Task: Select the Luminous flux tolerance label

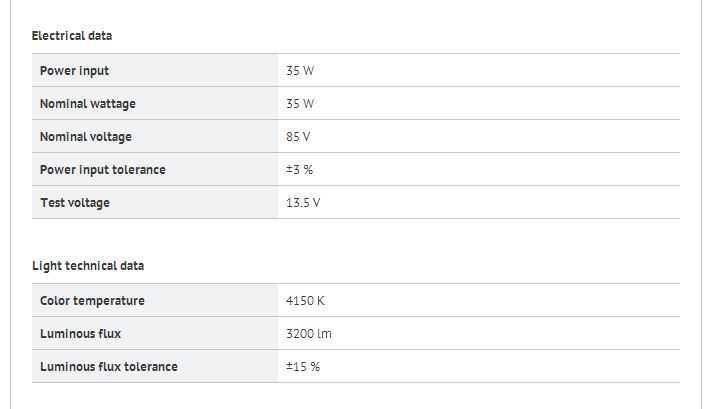Action: pos(109,367)
